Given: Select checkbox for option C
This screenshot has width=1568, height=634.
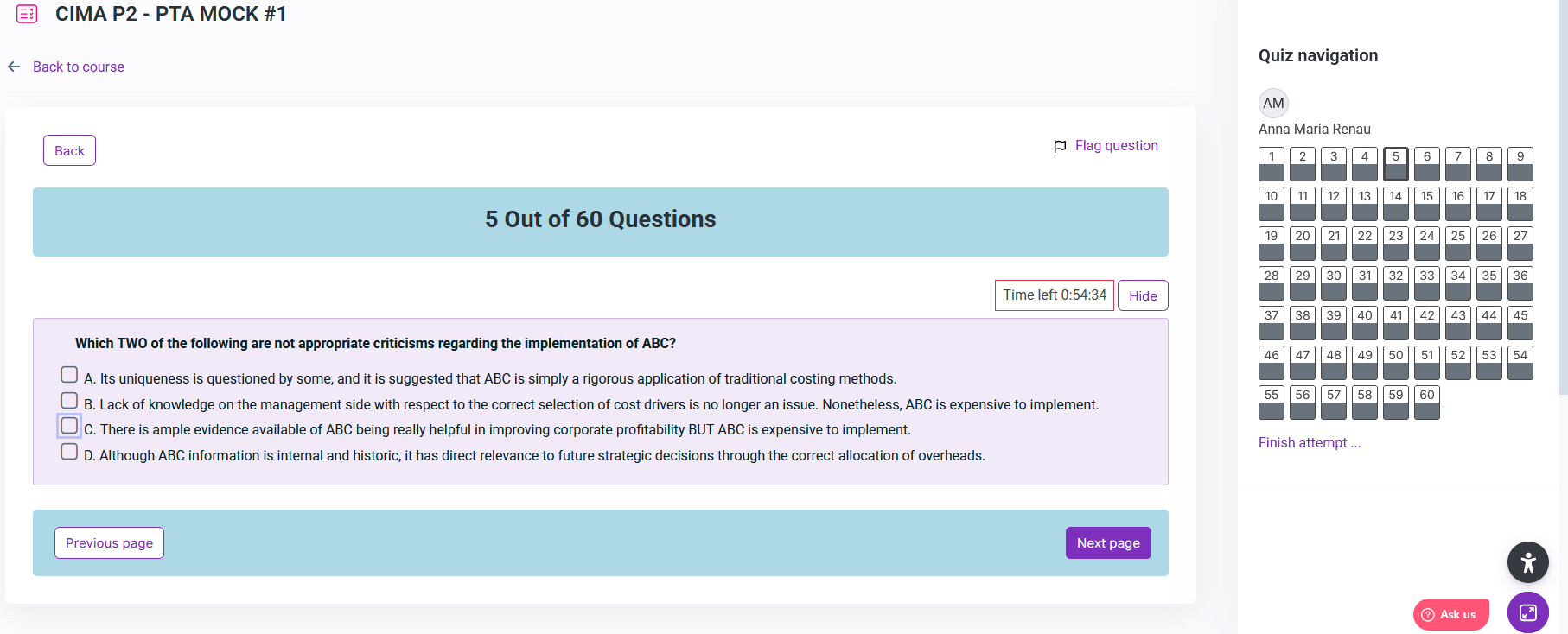Looking at the screenshot, I should point(69,426).
